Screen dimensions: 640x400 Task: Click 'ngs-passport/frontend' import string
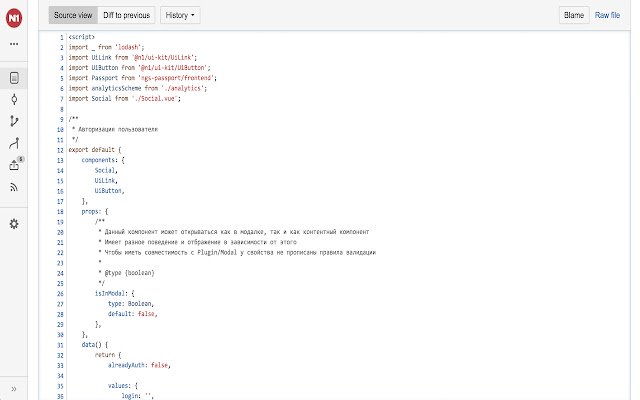(177, 78)
